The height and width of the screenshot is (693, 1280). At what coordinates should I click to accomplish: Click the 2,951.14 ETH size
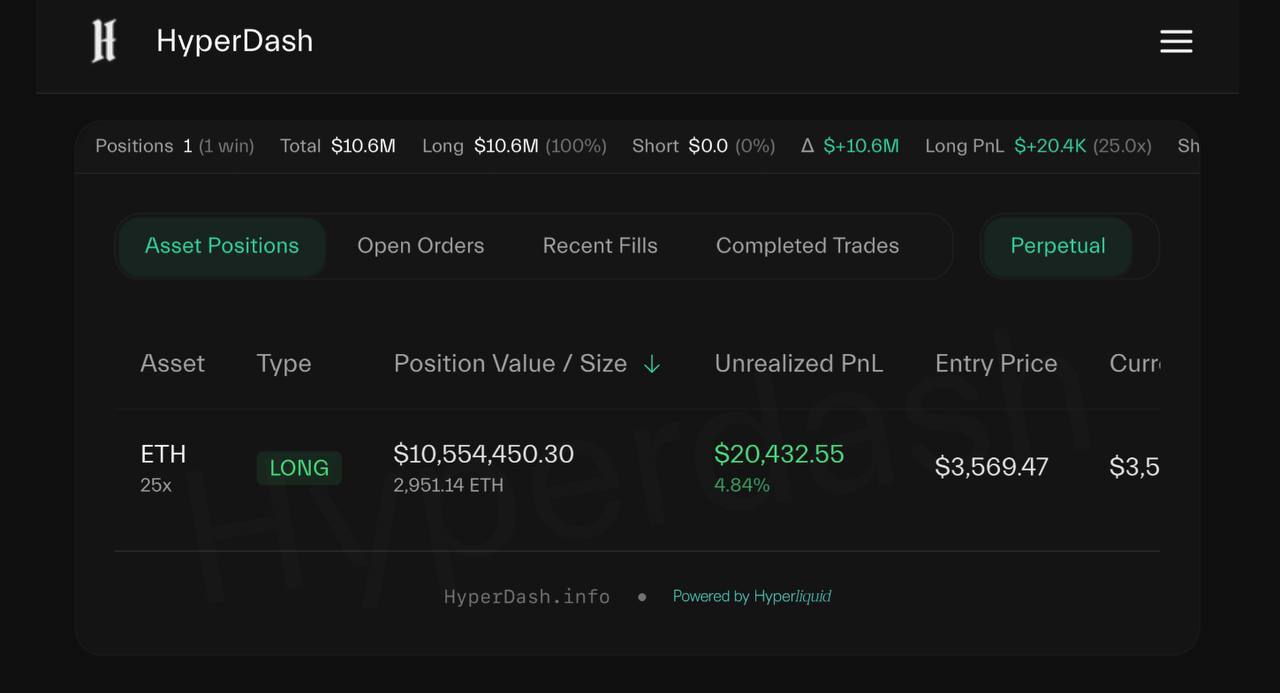point(449,485)
